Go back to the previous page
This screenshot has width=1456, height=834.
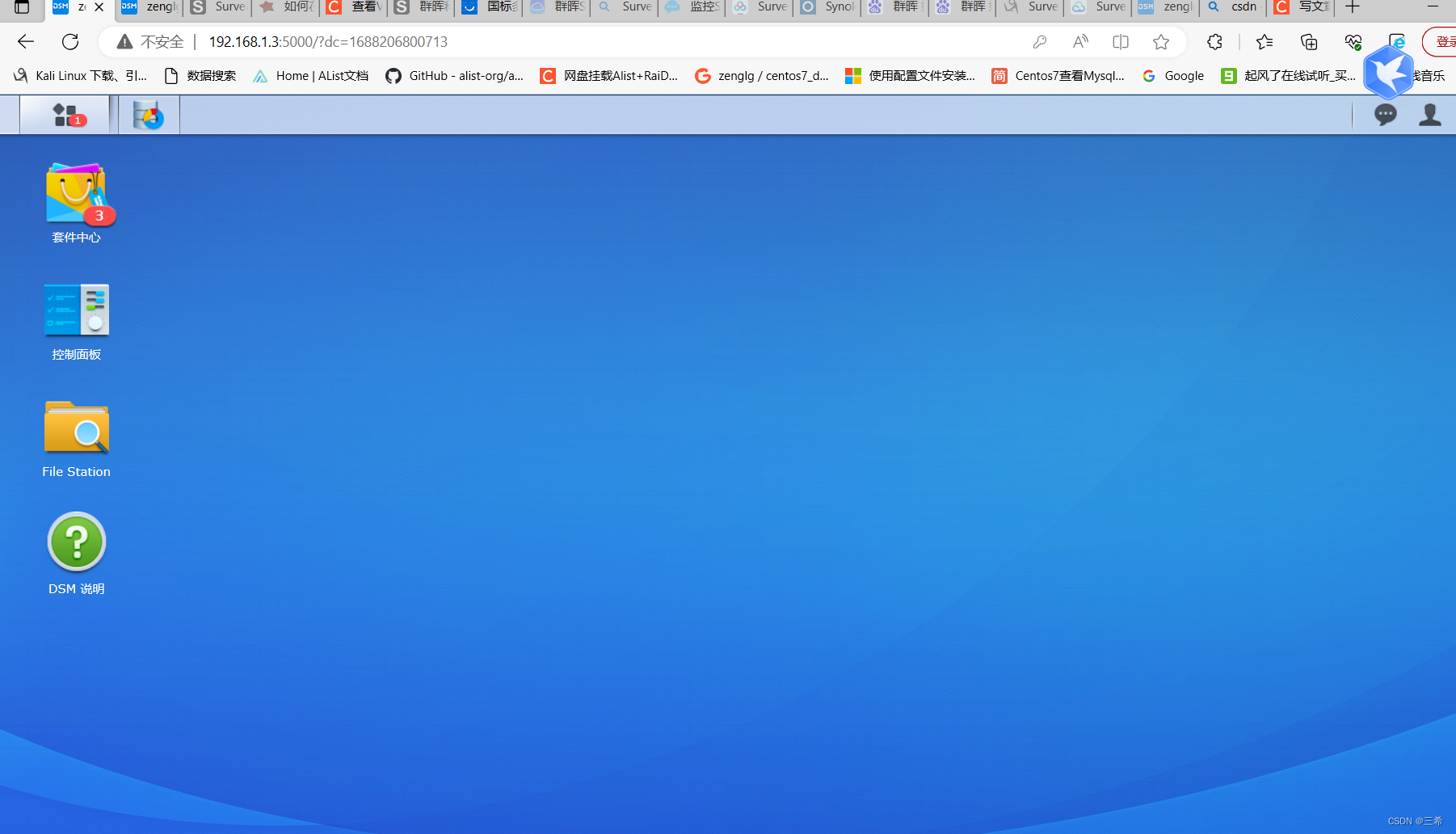26,42
